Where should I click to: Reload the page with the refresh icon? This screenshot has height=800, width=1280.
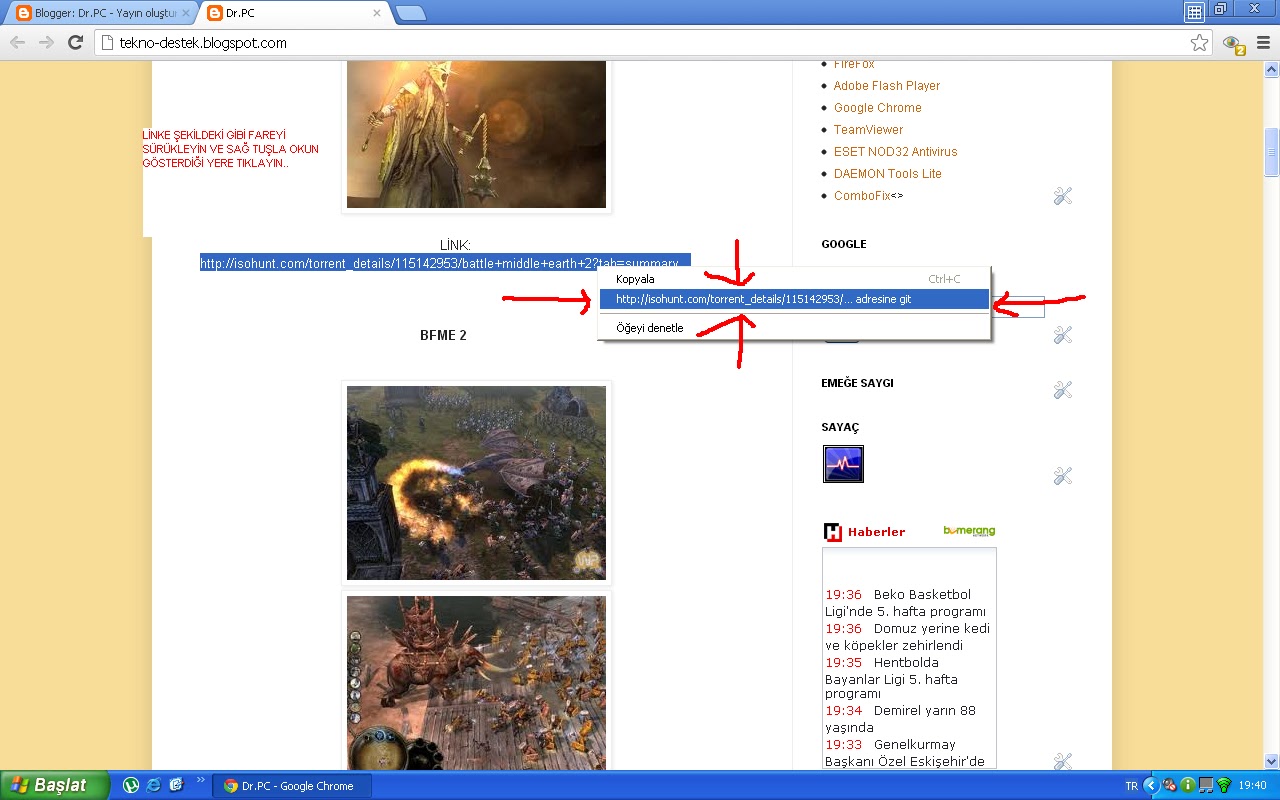(x=75, y=42)
